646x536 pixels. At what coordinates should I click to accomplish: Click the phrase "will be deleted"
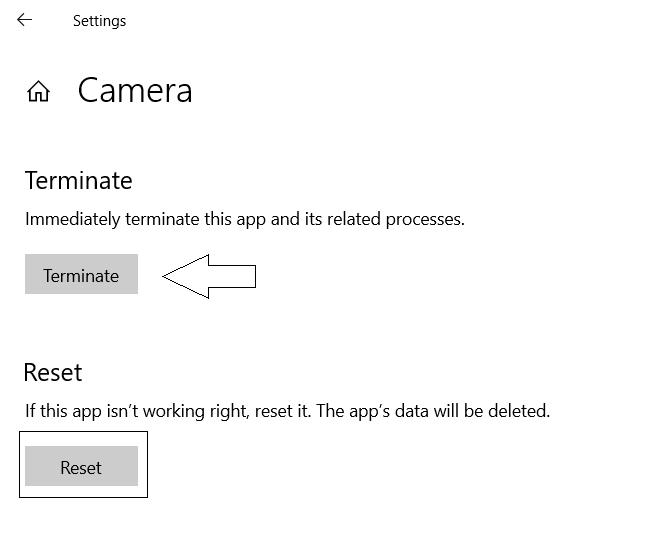tap(501, 411)
